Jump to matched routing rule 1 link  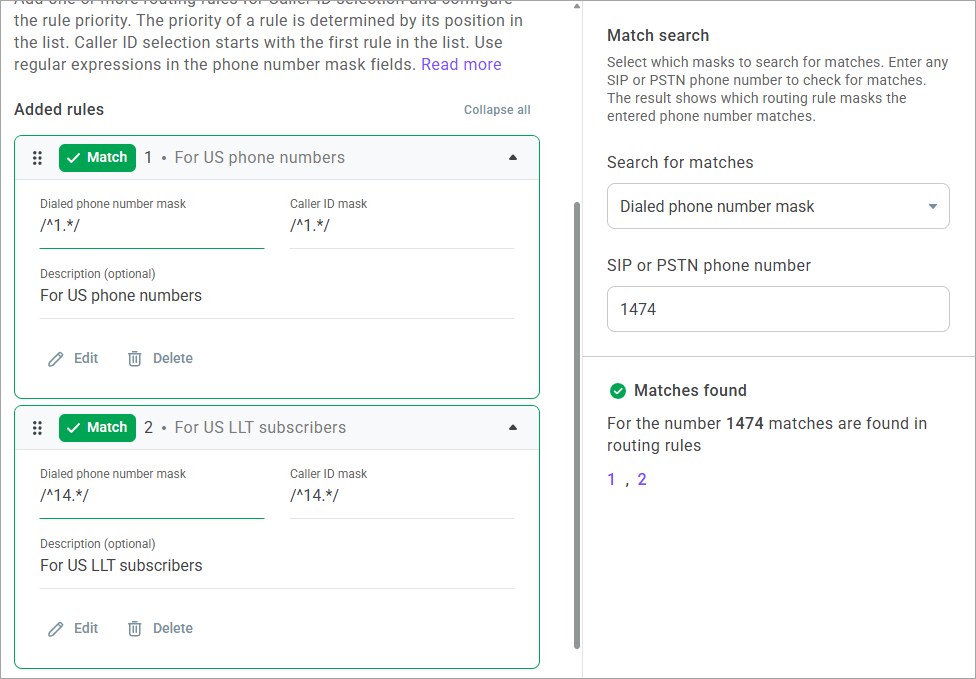(x=612, y=480)
